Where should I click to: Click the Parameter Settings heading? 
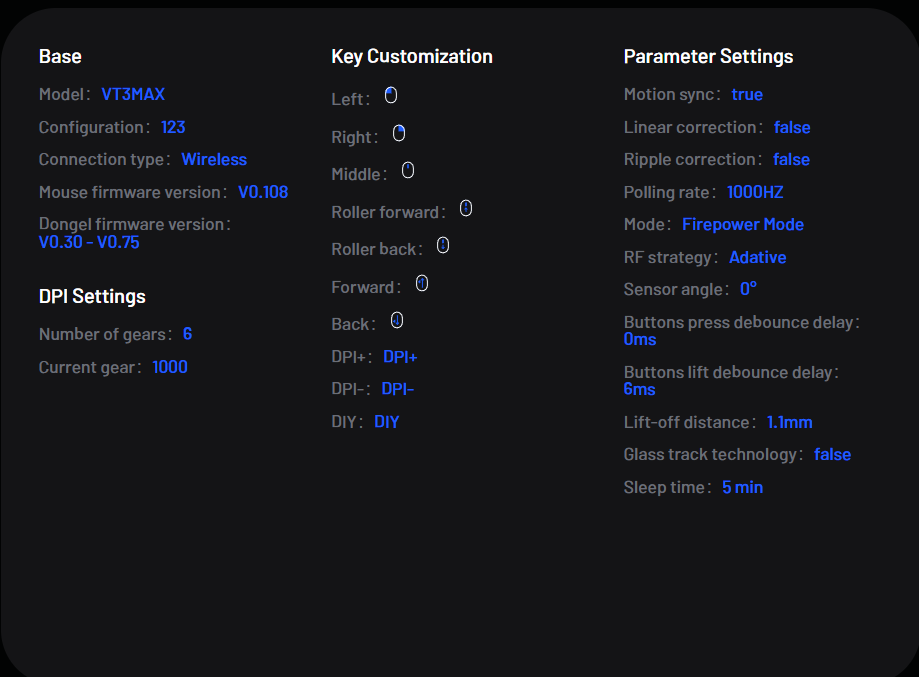click(x=709, y=57)
